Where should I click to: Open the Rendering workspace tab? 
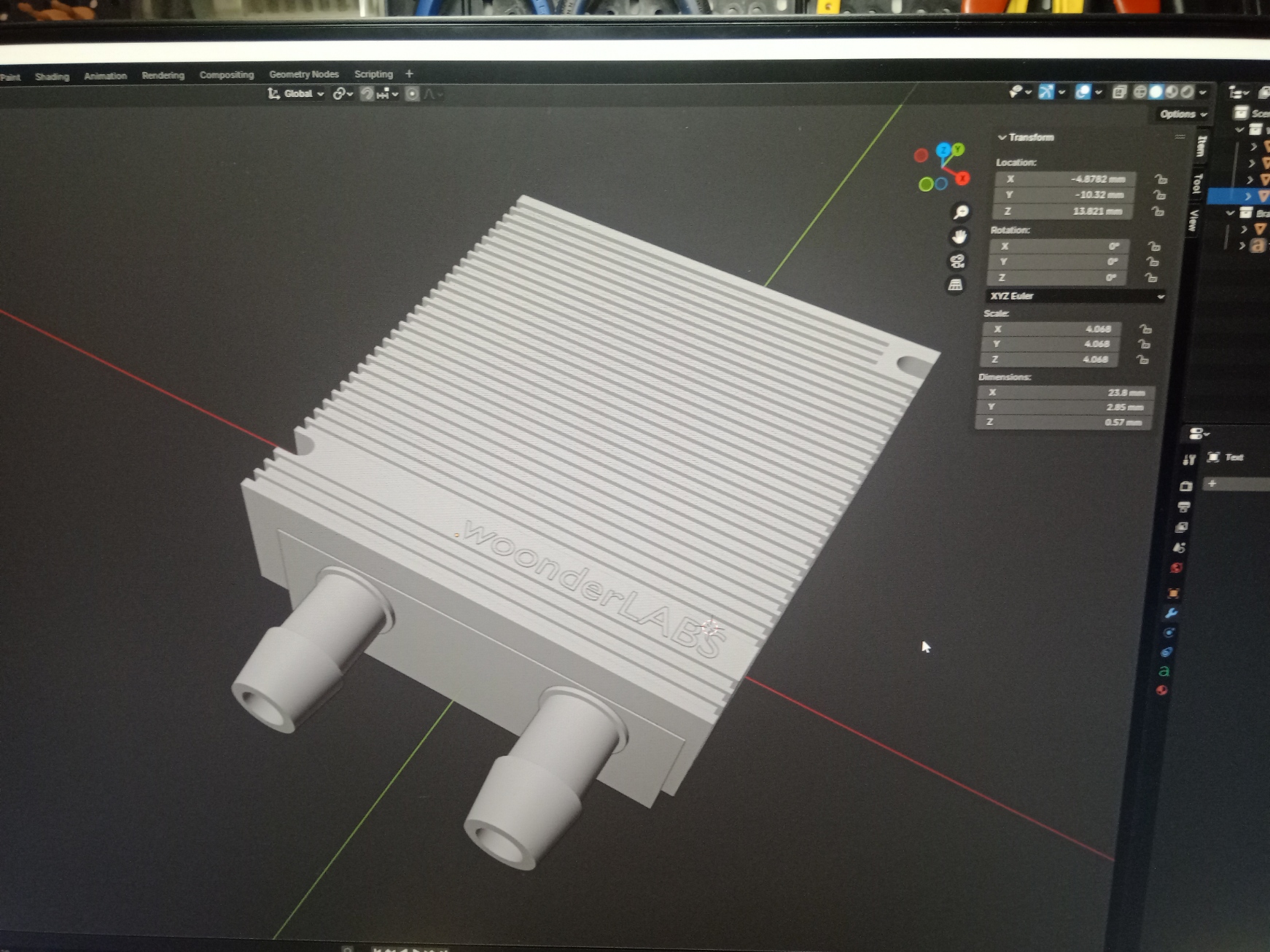coord(163,75)
